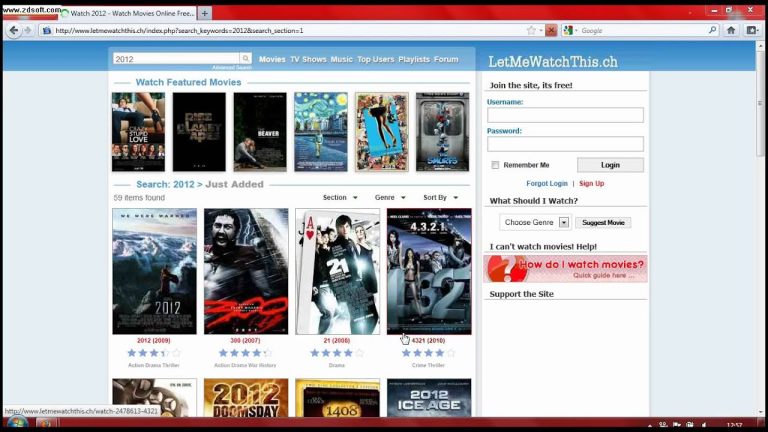Click the browser search magnifier icon
Viewport: 768px width, 432px height.
713,30
